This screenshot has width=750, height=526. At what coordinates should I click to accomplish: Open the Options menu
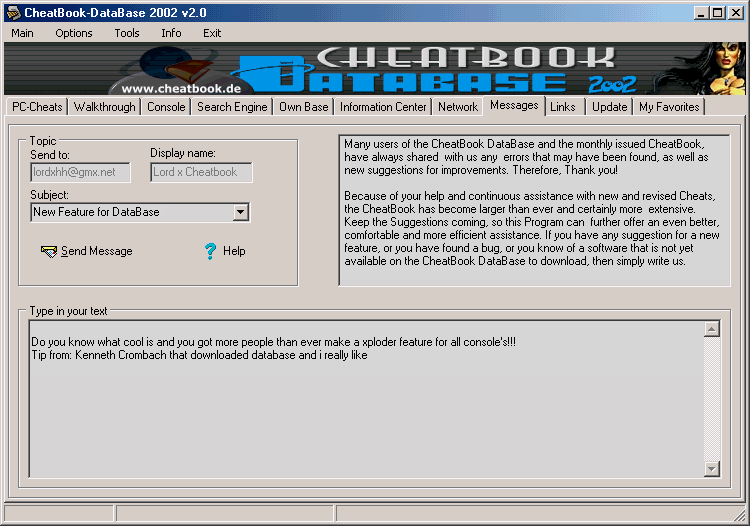point(74,33)
